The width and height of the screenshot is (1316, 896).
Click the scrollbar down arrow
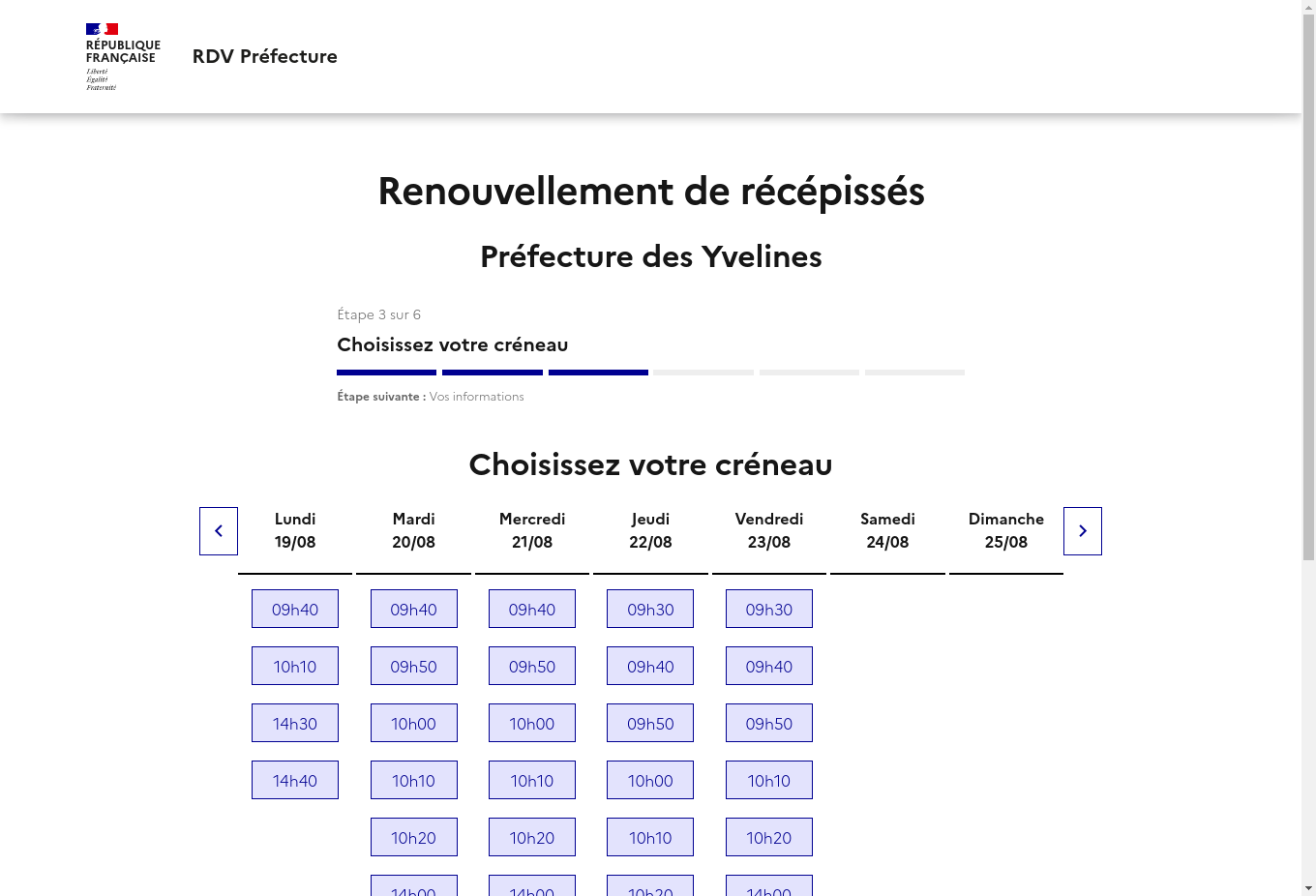click(1308, 888)
